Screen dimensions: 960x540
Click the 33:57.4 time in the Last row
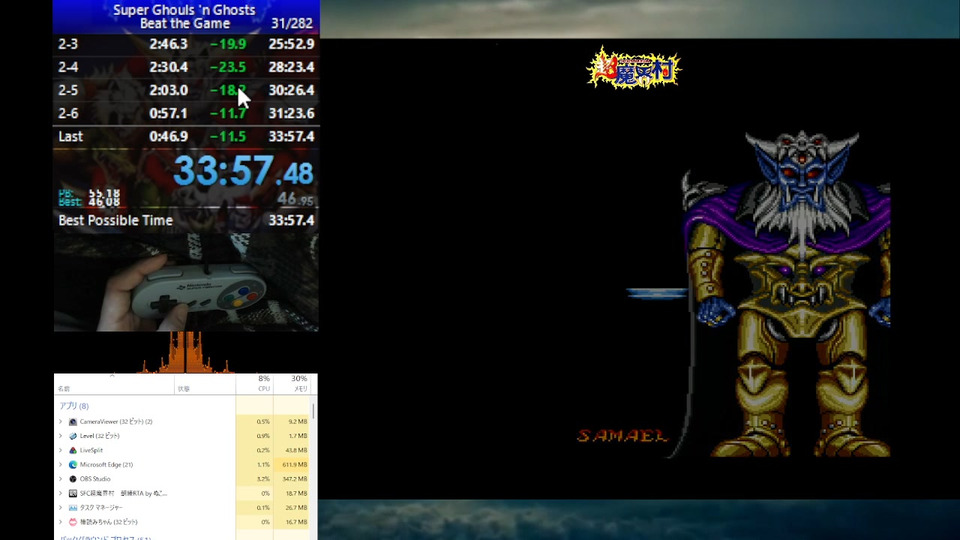coord(291,136)
